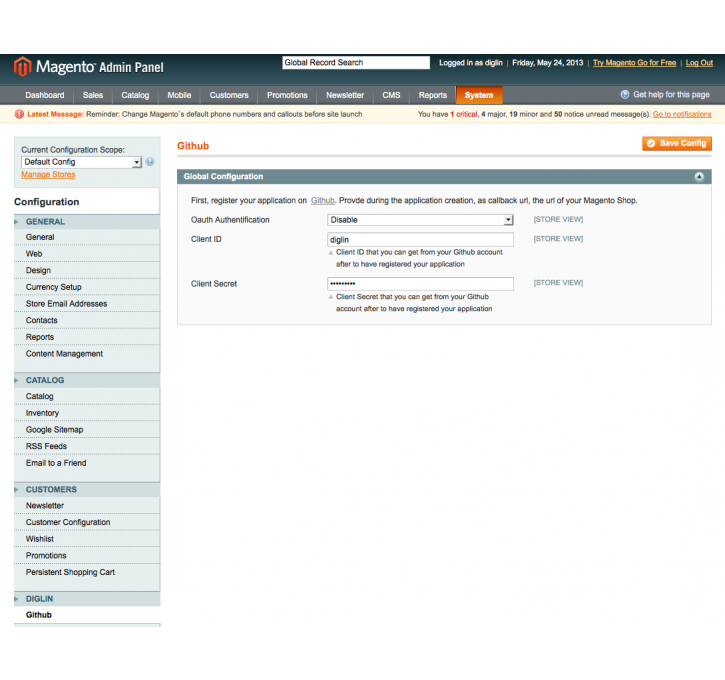This screenshot has width=725, height=680.
Task: Open the Current Configuration Scope dropdown
Action: click(81, 162)
